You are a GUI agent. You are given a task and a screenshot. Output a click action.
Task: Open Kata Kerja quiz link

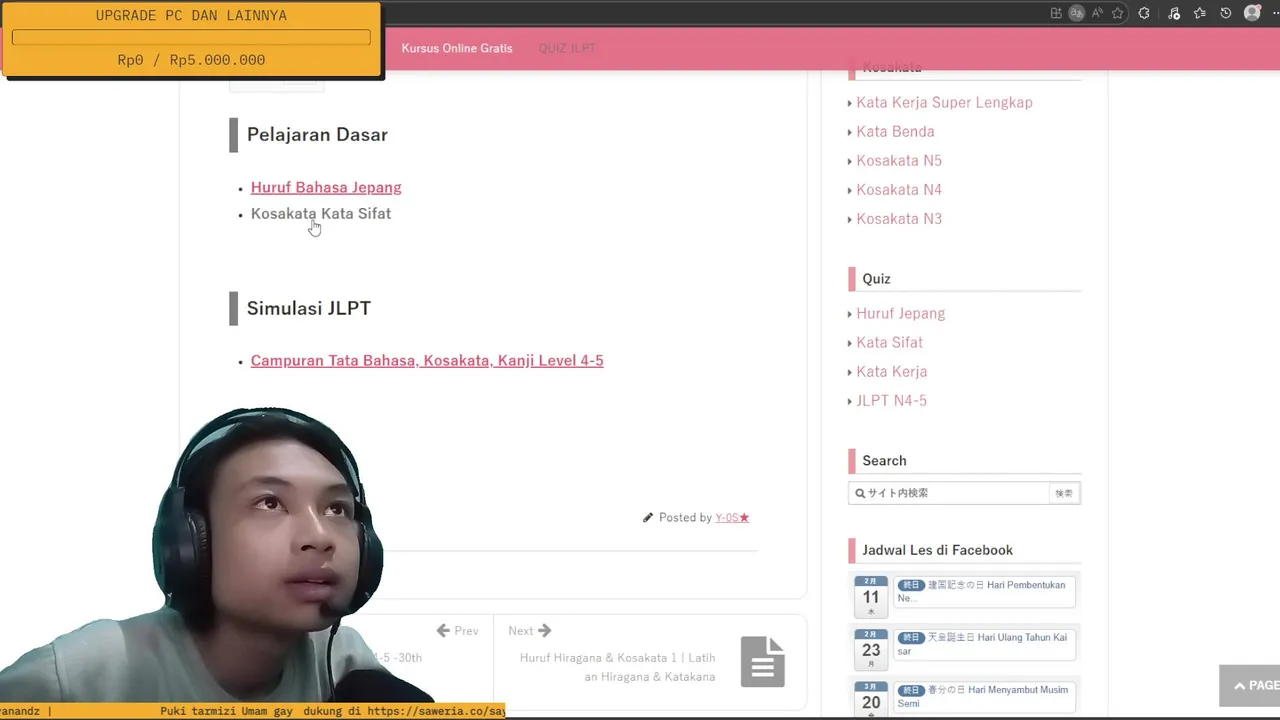pyautogui.click(x=891, y=371)
